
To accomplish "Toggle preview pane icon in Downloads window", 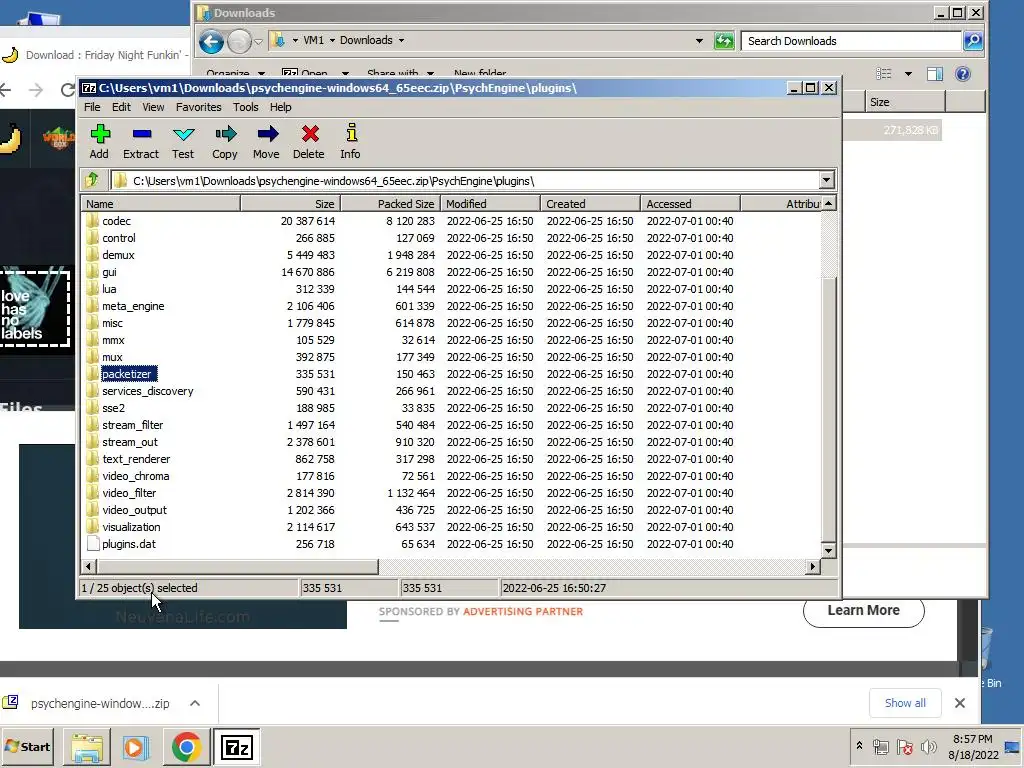I will [935, 74].
